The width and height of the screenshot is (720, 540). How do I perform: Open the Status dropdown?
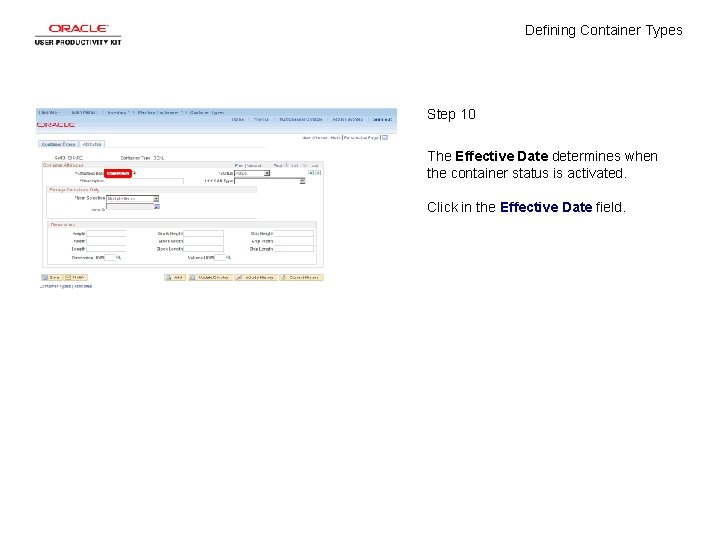click(252, 173)
